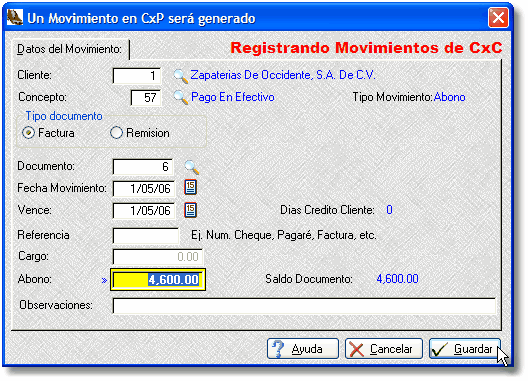This screenshot has height=381, width=528.
Task: Click the Dias Credito Cliente value 0
Action: click(x=389, y=210)
